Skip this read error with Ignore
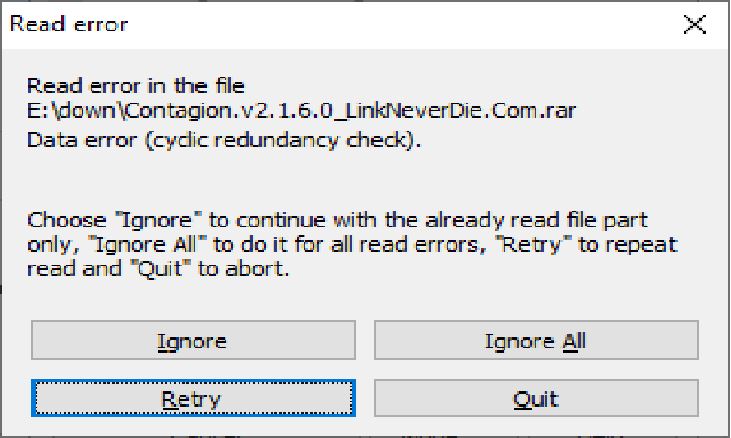The width and height of the screenshot is (731, 438). click(x=192, y=341)
